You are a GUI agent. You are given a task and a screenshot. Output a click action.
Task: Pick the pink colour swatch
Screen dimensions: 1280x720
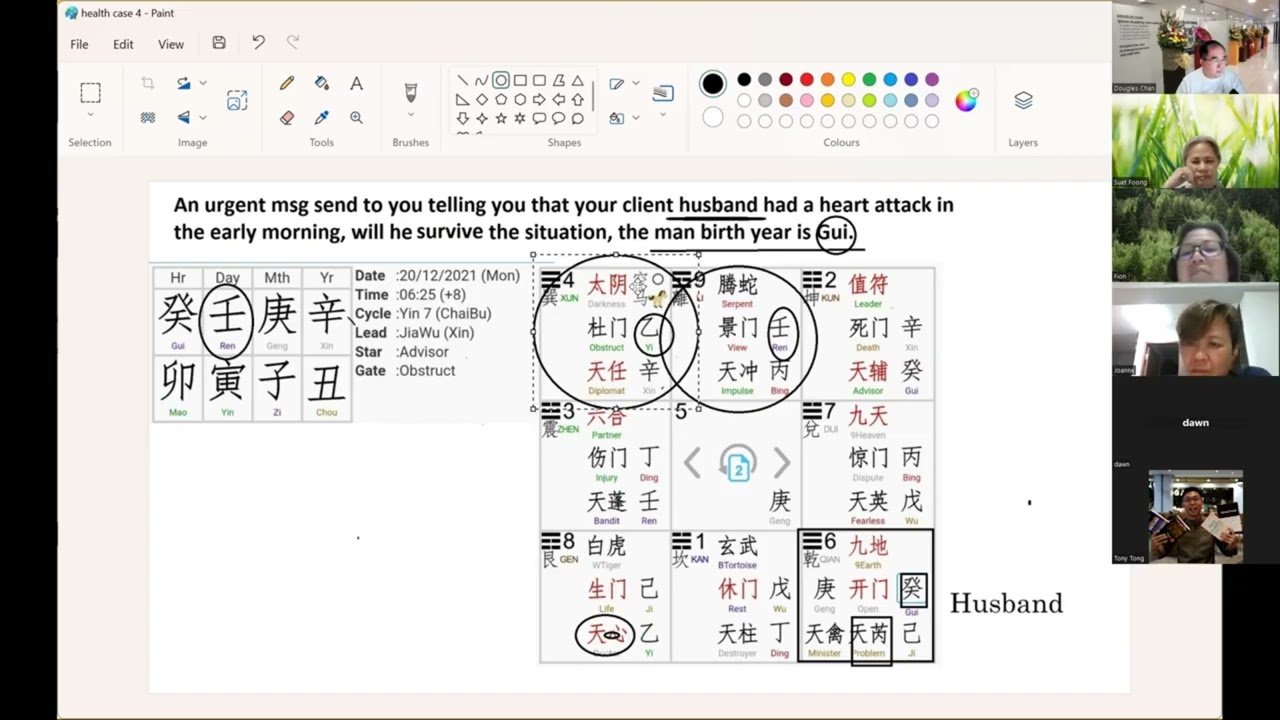tap(807, 100)
